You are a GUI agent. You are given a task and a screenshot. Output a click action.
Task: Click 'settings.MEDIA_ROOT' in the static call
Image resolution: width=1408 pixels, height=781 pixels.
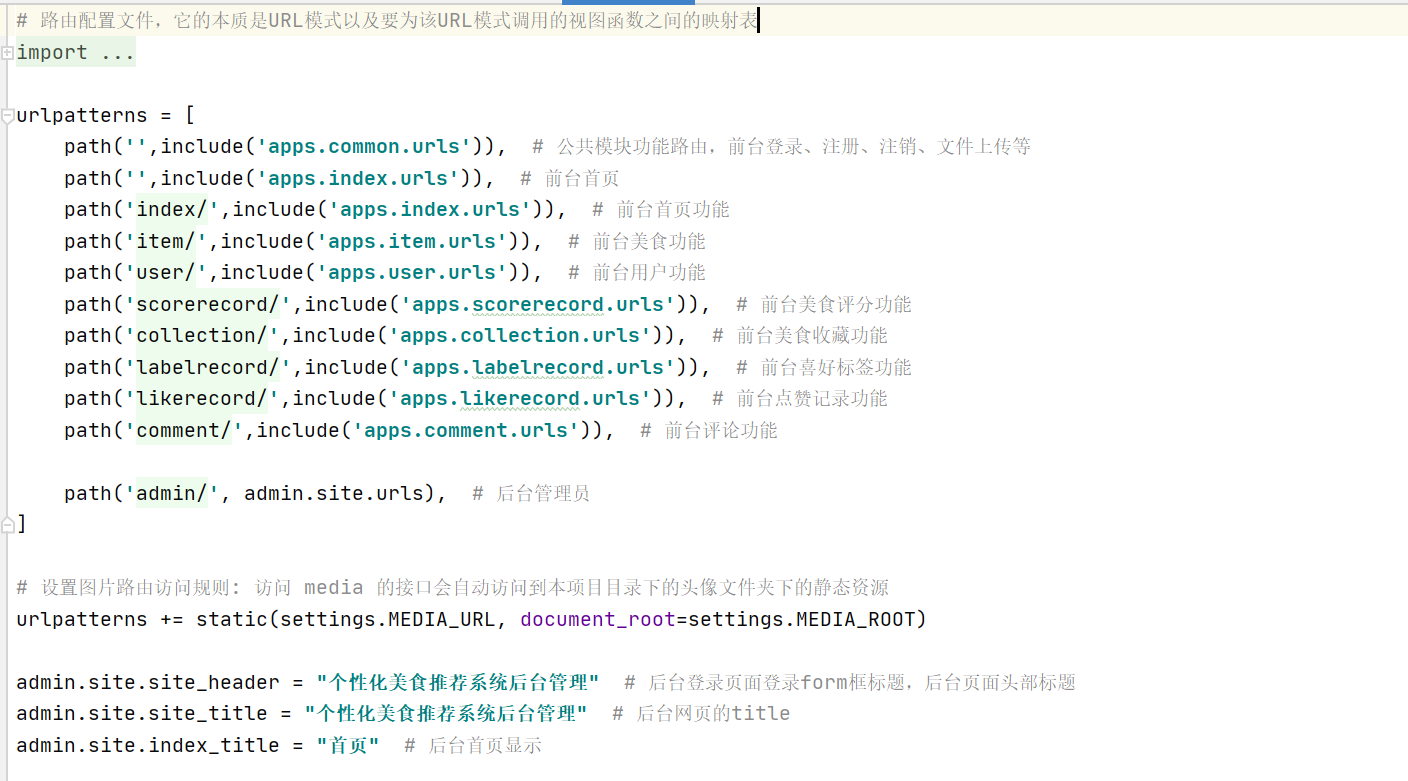coord(802,619)
